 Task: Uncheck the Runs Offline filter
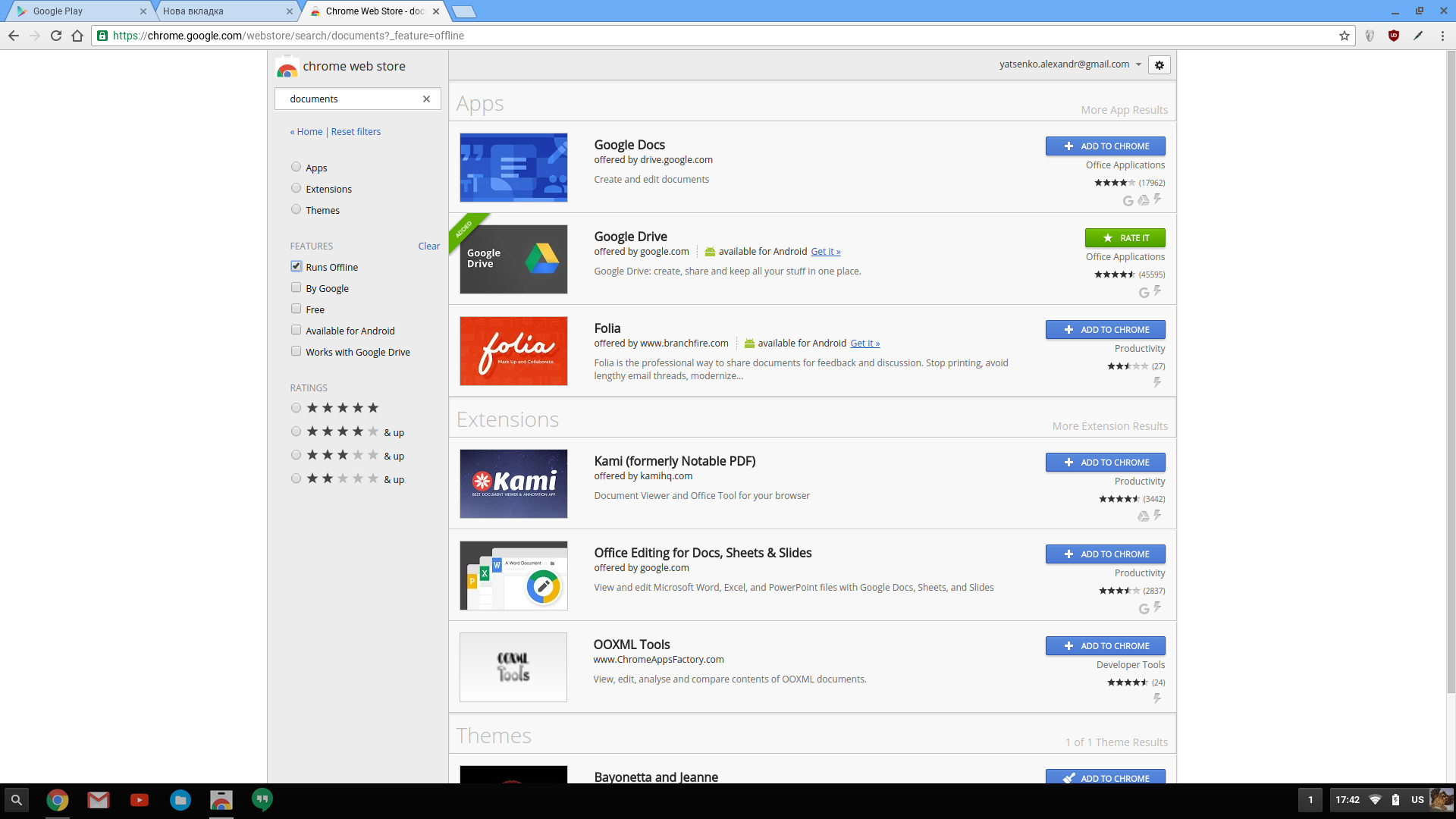pyautogui.click(x=297, y=267)
